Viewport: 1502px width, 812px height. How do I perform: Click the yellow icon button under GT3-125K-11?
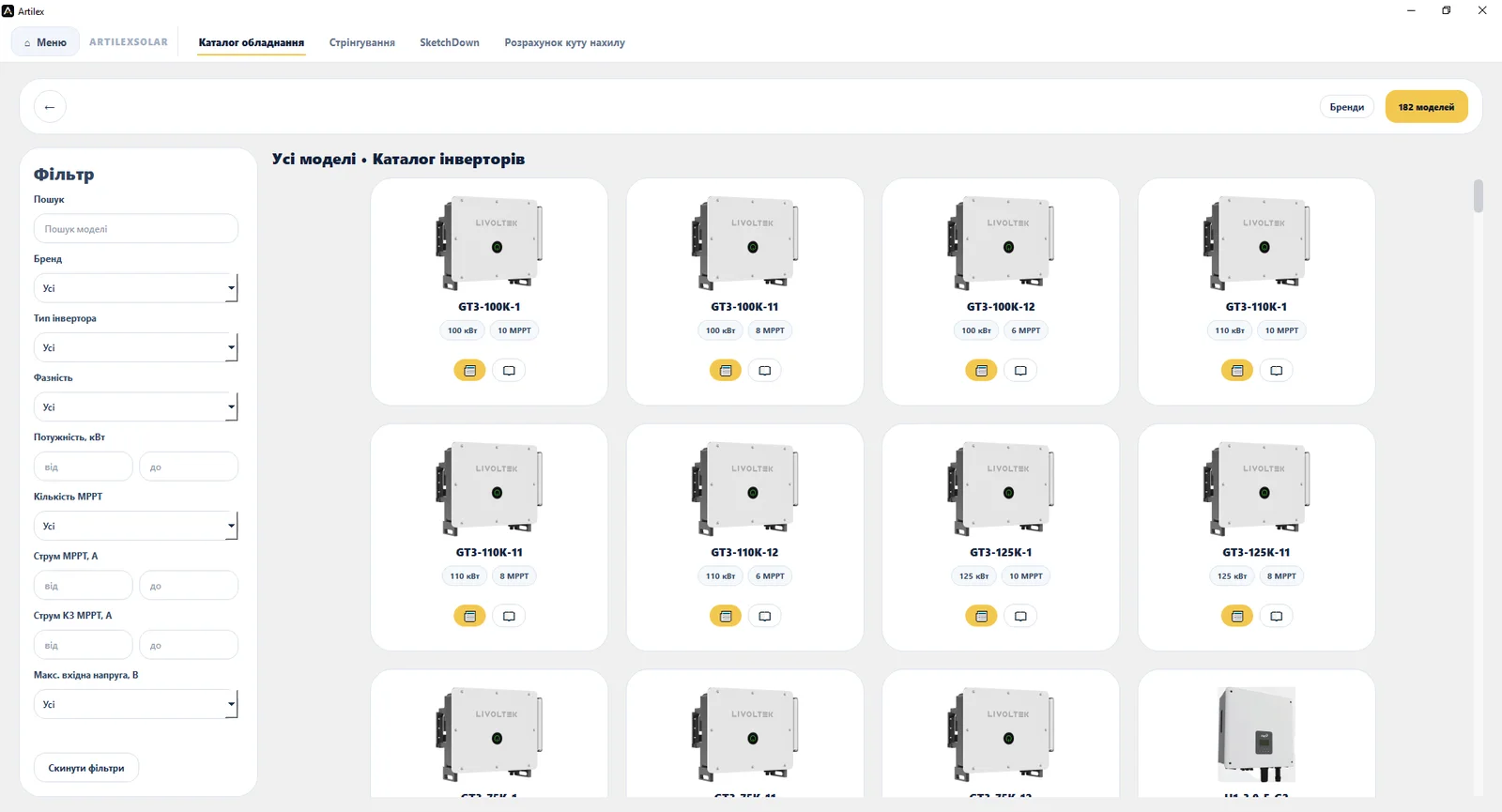[x=1237, y=617]
